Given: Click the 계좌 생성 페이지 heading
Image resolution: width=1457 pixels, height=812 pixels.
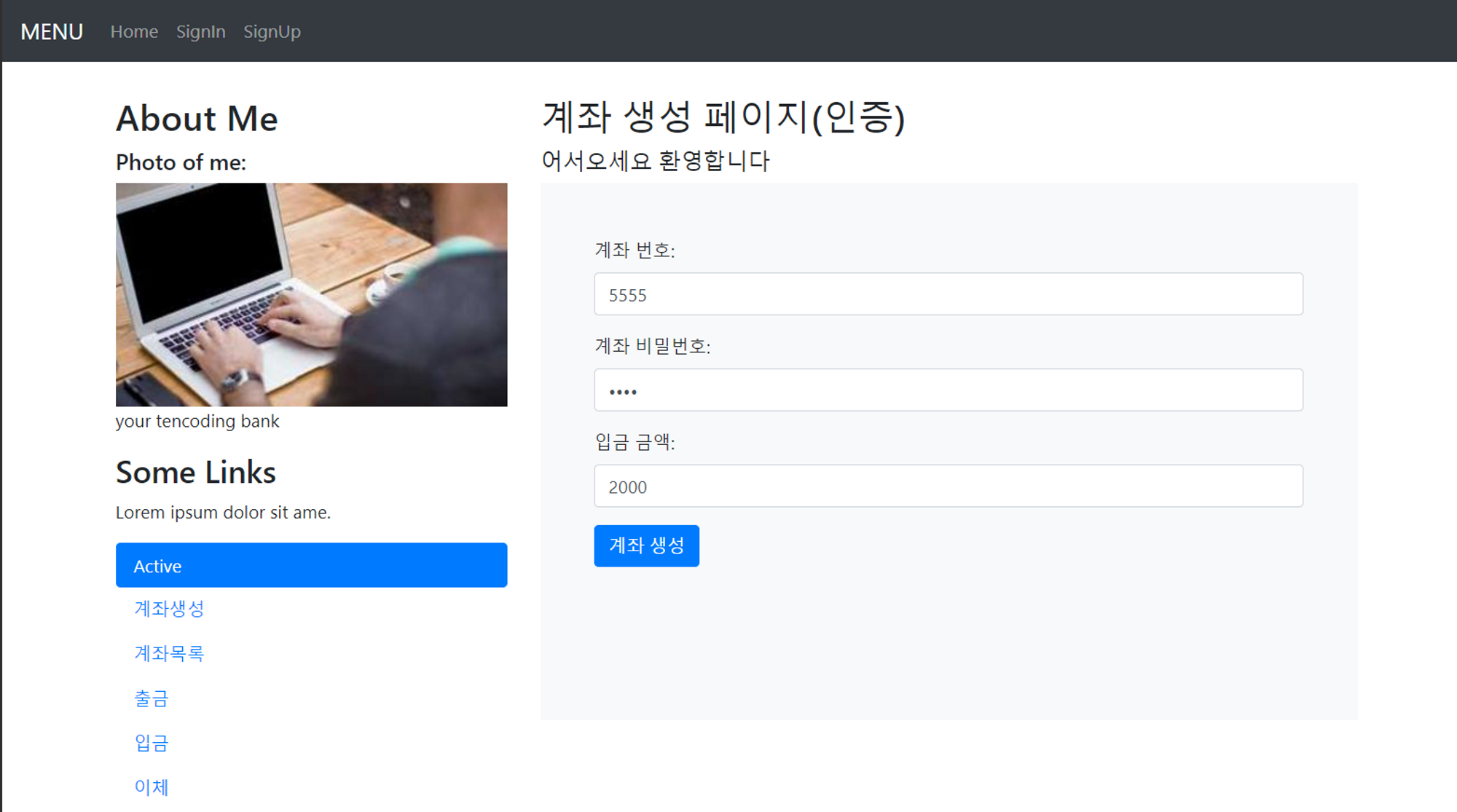Looking at the screenshot, I should [x=723, y=117].
